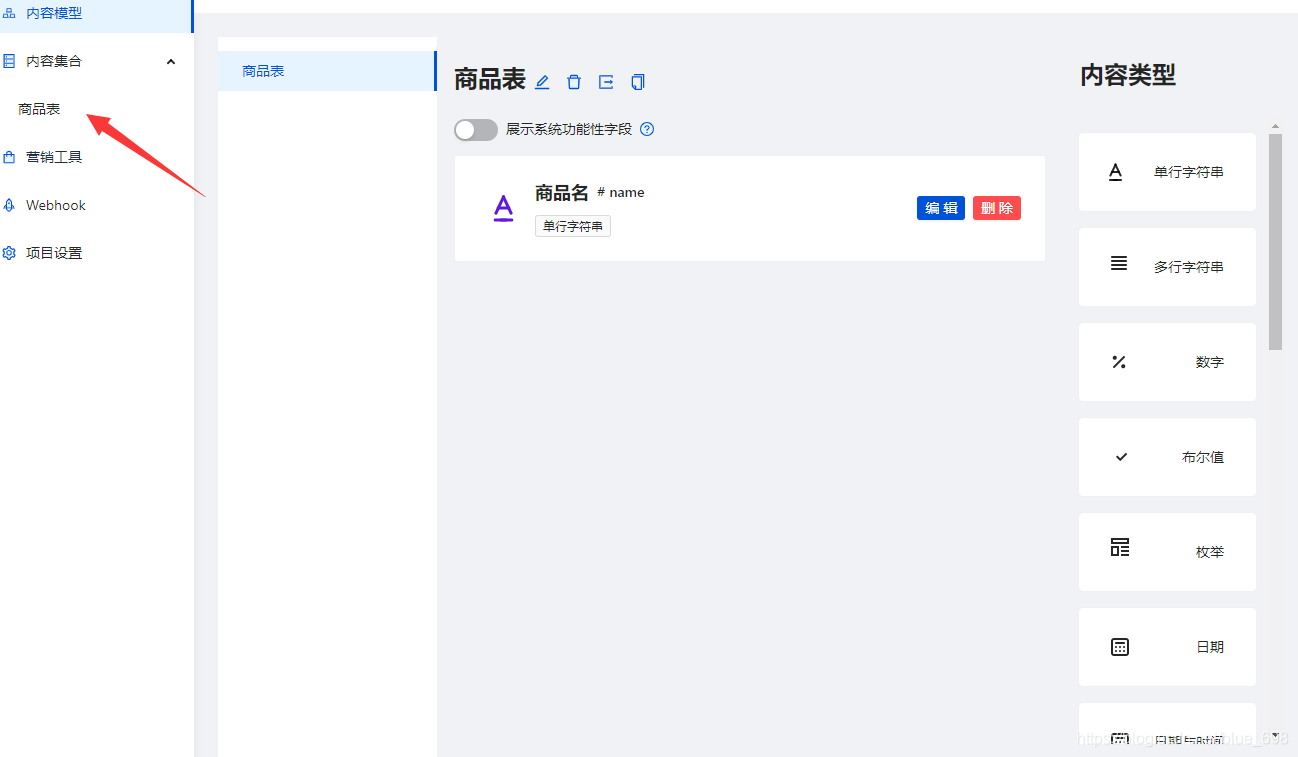The image size is (1298, 757).
Task: Click the content type list scrollbar thumb
Action: (1275, 242)
